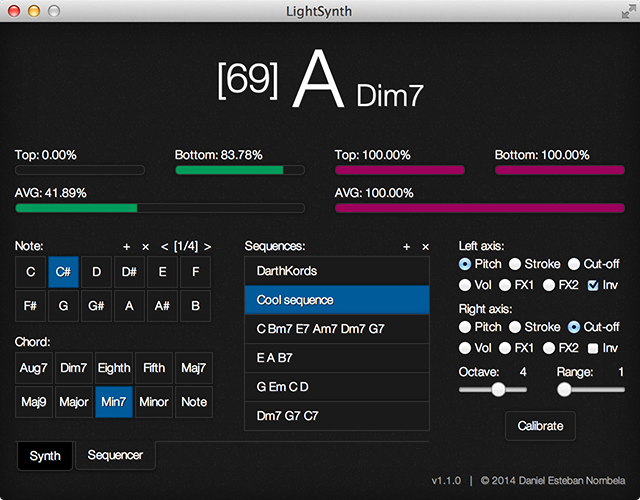Uncheck Left axis Inv checkbox
Image resolution: width=640 pixels, height=500 pixels.
[x=593, y=285]
